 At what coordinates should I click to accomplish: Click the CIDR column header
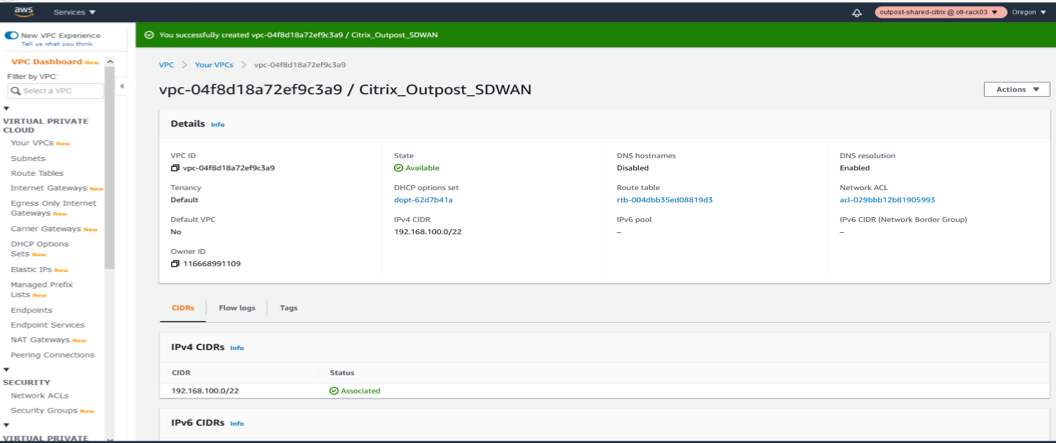(180, 372)
